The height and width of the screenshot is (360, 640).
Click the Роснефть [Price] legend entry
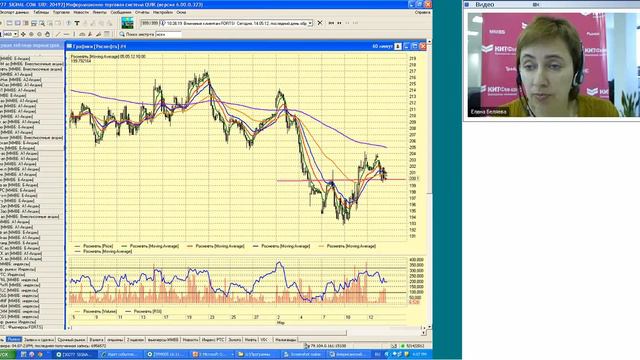pyautogui.click(x=94, y=246)
